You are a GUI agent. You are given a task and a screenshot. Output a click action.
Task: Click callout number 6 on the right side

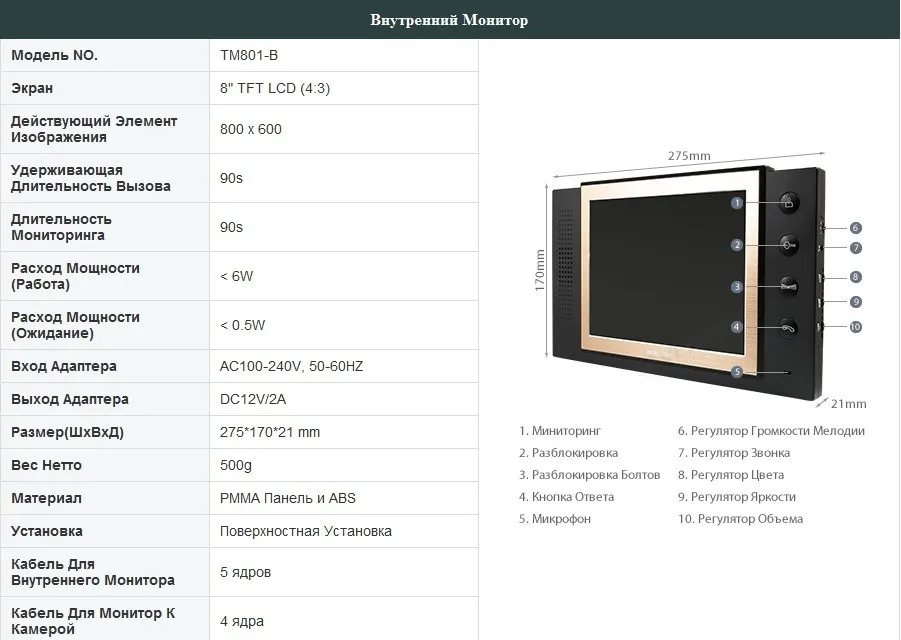(856, 228)
